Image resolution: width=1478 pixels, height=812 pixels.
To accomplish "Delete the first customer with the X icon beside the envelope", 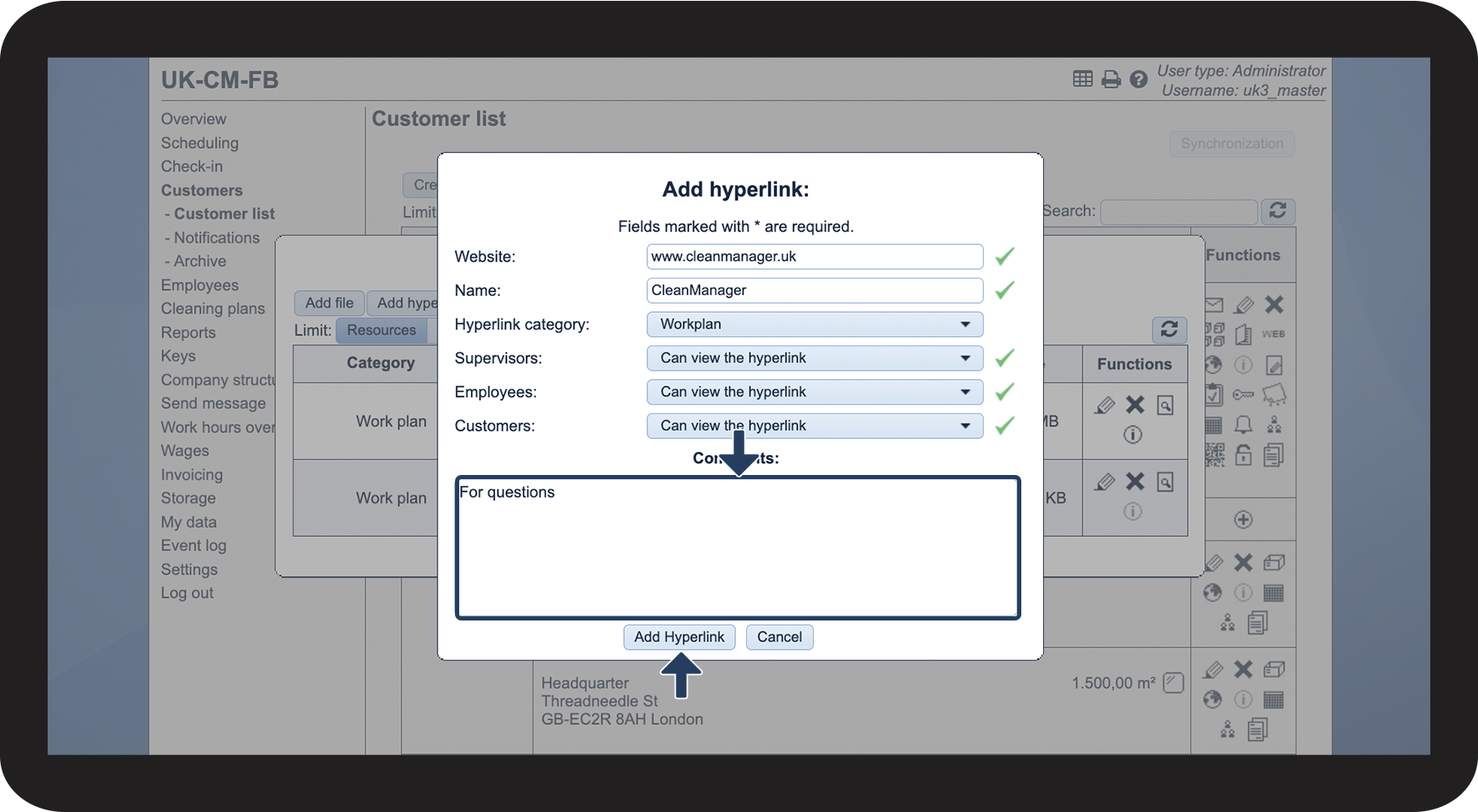I will click(x=1274, y=304).
